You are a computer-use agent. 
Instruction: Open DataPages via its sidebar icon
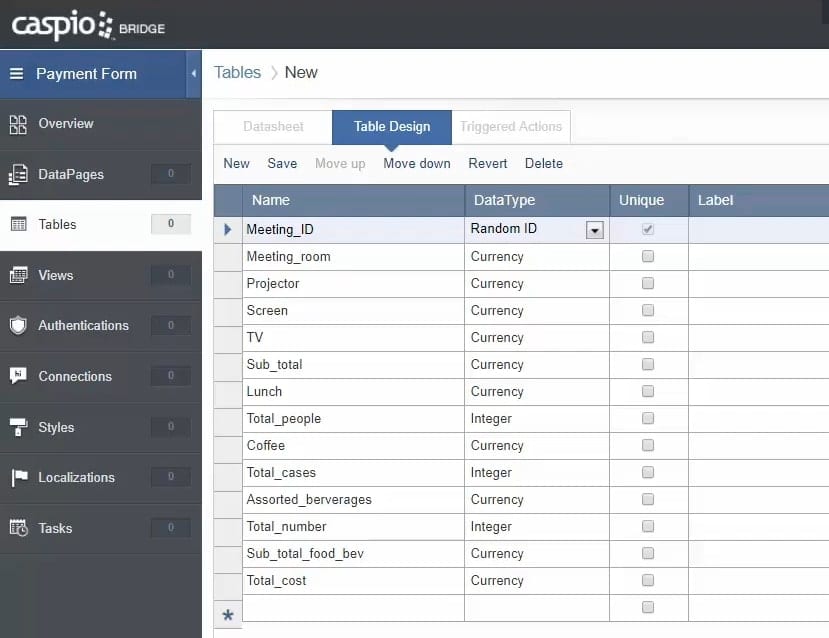pos(18,175)
